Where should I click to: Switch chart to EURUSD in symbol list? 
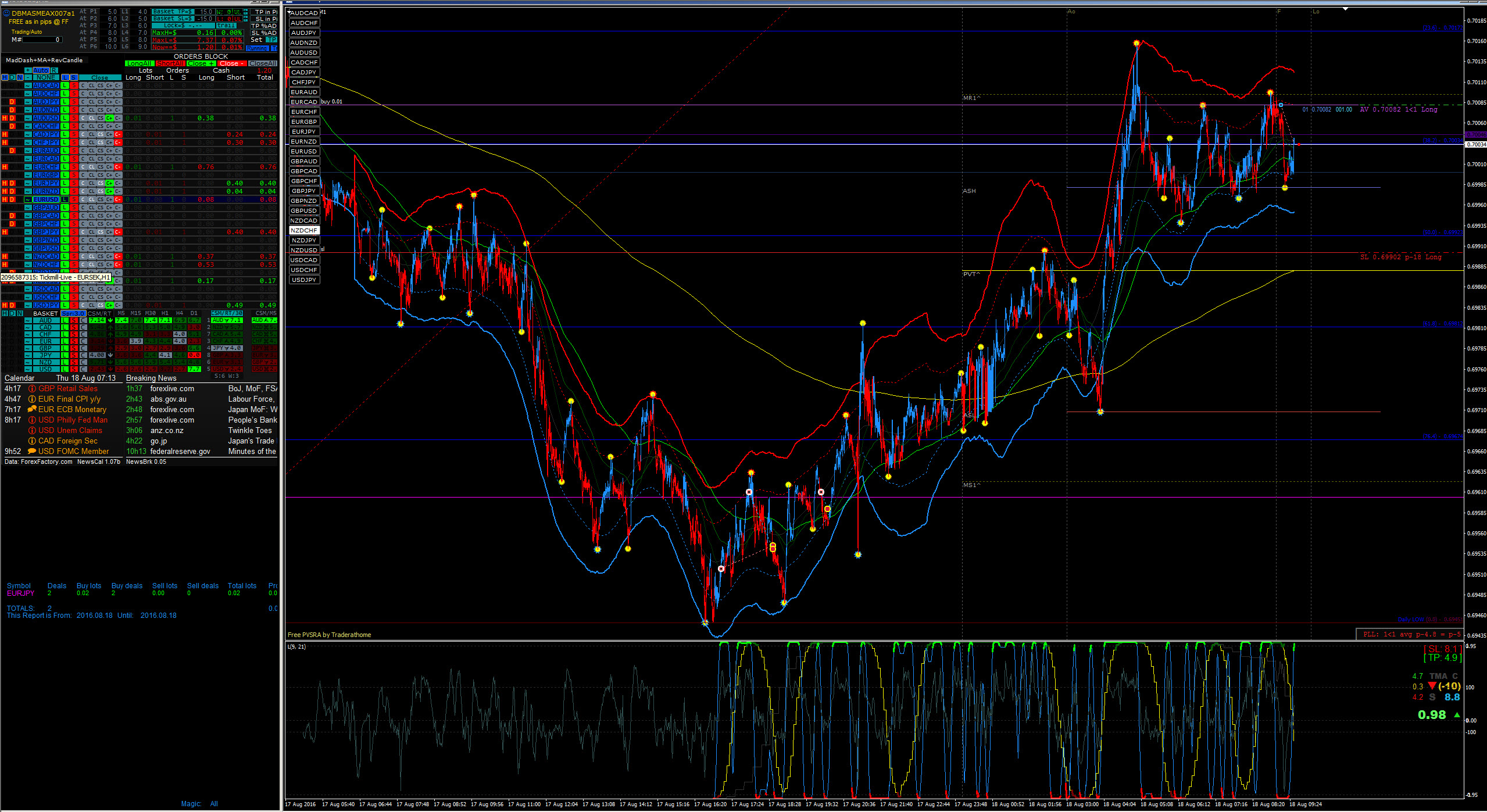[x=304, y=151]
